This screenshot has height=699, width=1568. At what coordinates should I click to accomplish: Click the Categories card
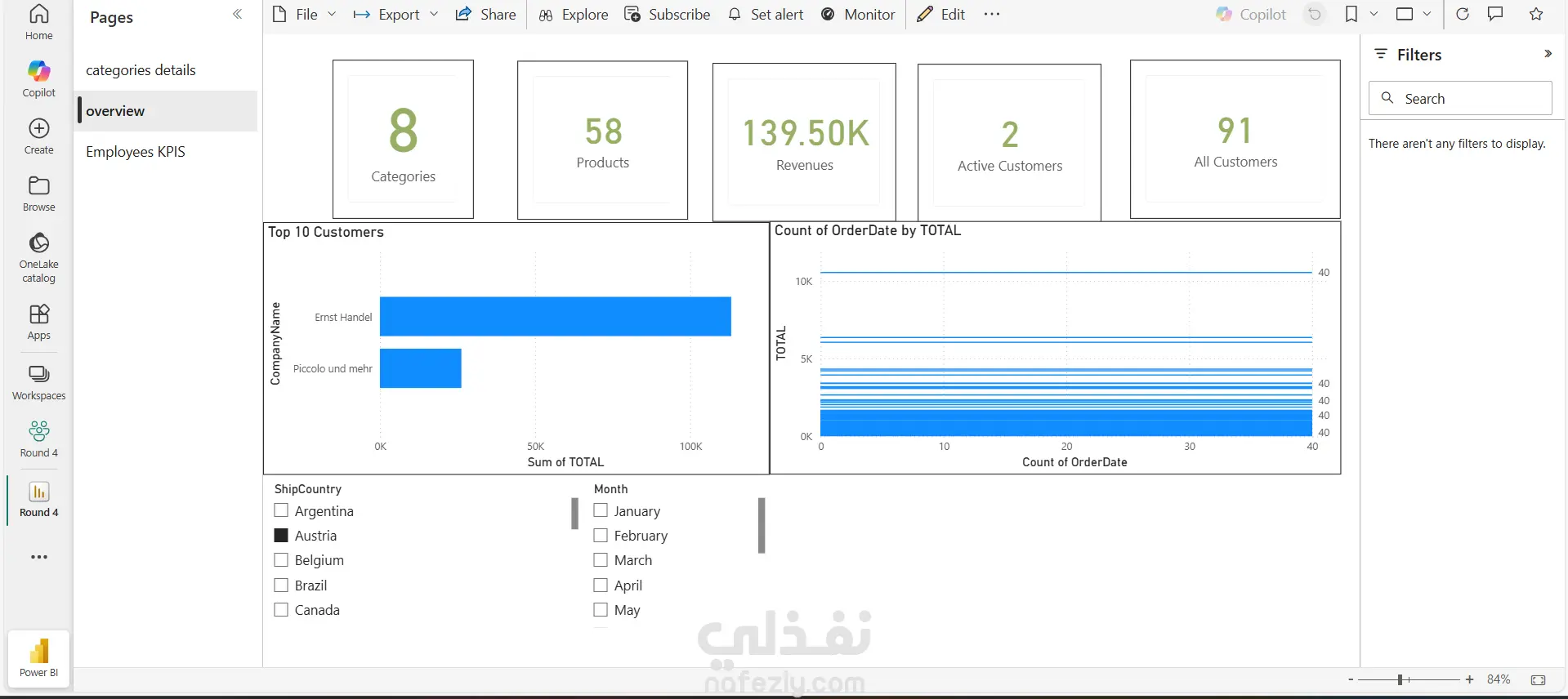(403, 139)
